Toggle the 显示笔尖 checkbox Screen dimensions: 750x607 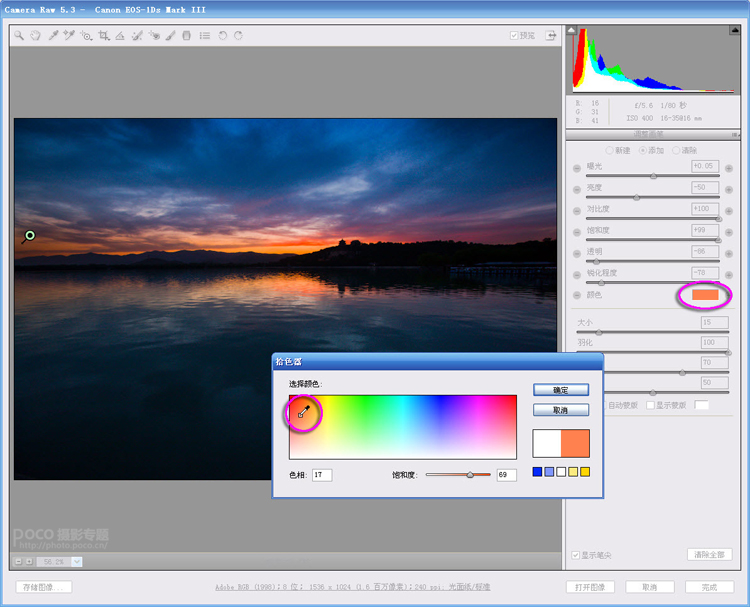coord(575,555)
